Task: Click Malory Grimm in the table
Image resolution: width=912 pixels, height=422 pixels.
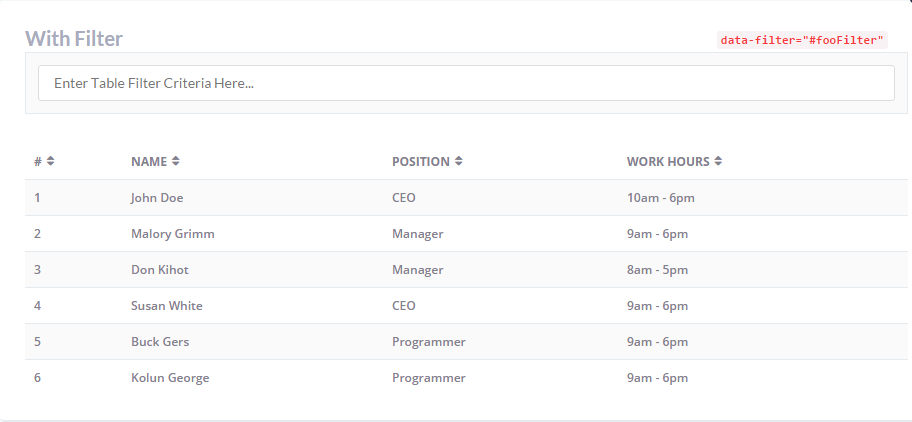Action: (x=172, y=234)
